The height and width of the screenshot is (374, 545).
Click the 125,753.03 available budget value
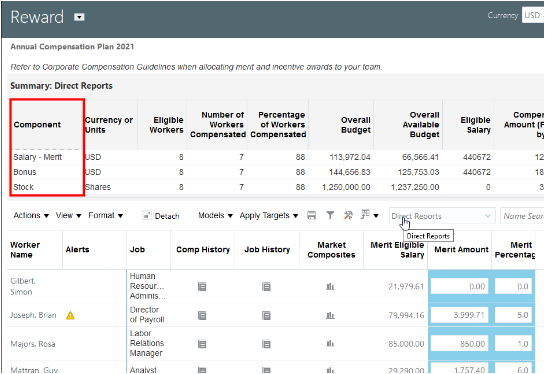415,172
